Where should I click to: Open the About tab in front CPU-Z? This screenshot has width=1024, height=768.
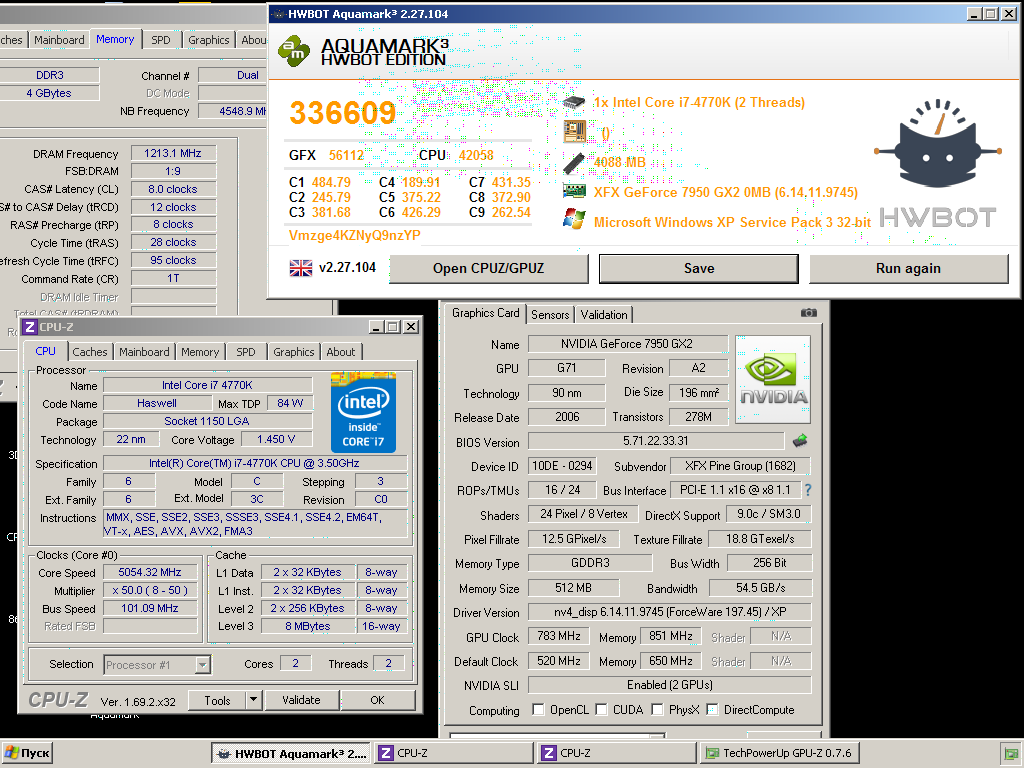(x=340, y=352)
